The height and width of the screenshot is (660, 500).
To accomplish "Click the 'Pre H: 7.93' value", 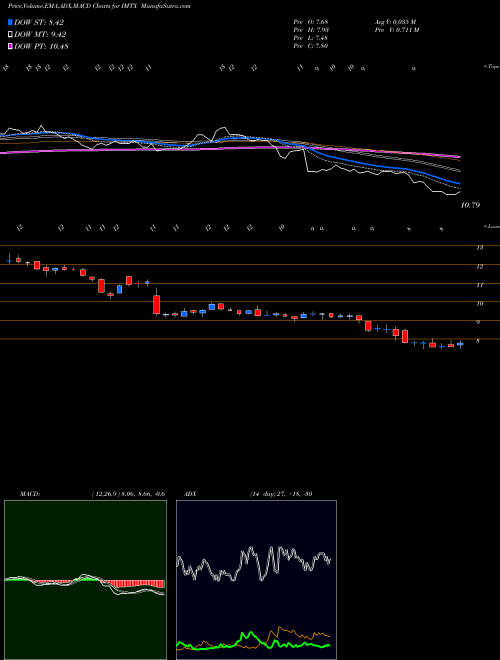I will click(x=311, y=30).
